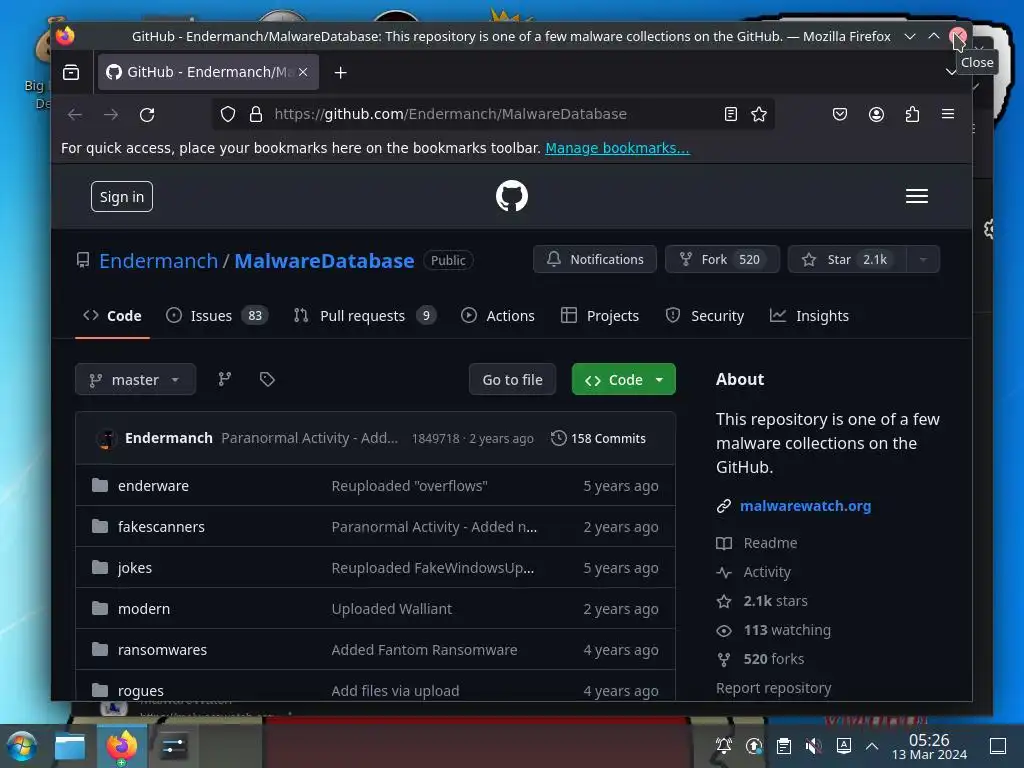The height and width of the screenshot is (768, 1024).
Task: Open Endermanch commit author link
Action: (168, 438)
